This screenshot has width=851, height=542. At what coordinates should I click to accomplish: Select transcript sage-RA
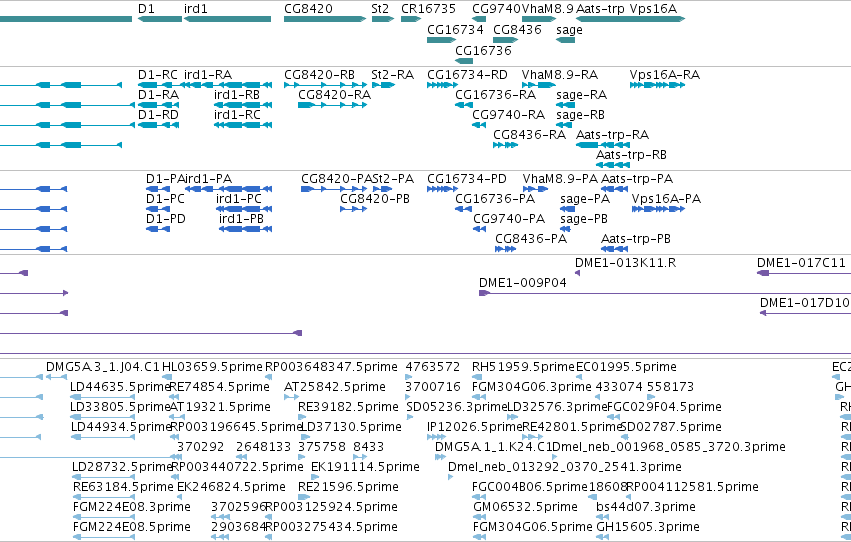581,94
